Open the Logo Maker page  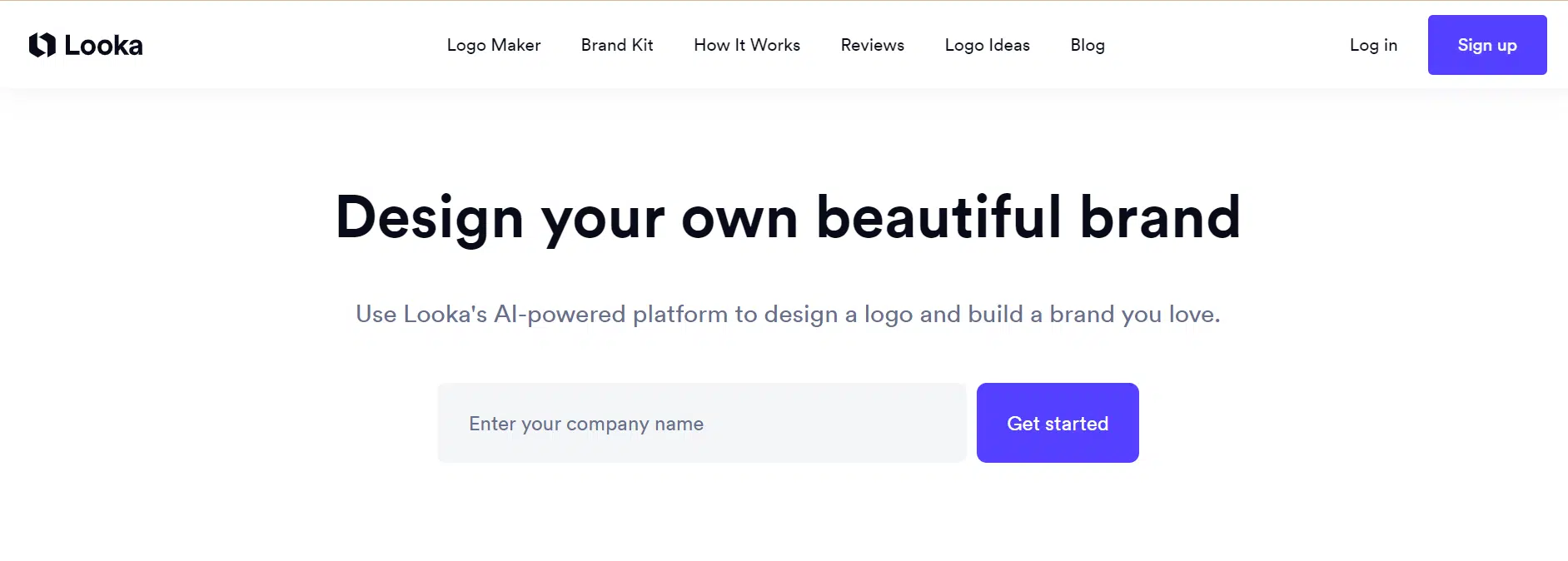494,45
